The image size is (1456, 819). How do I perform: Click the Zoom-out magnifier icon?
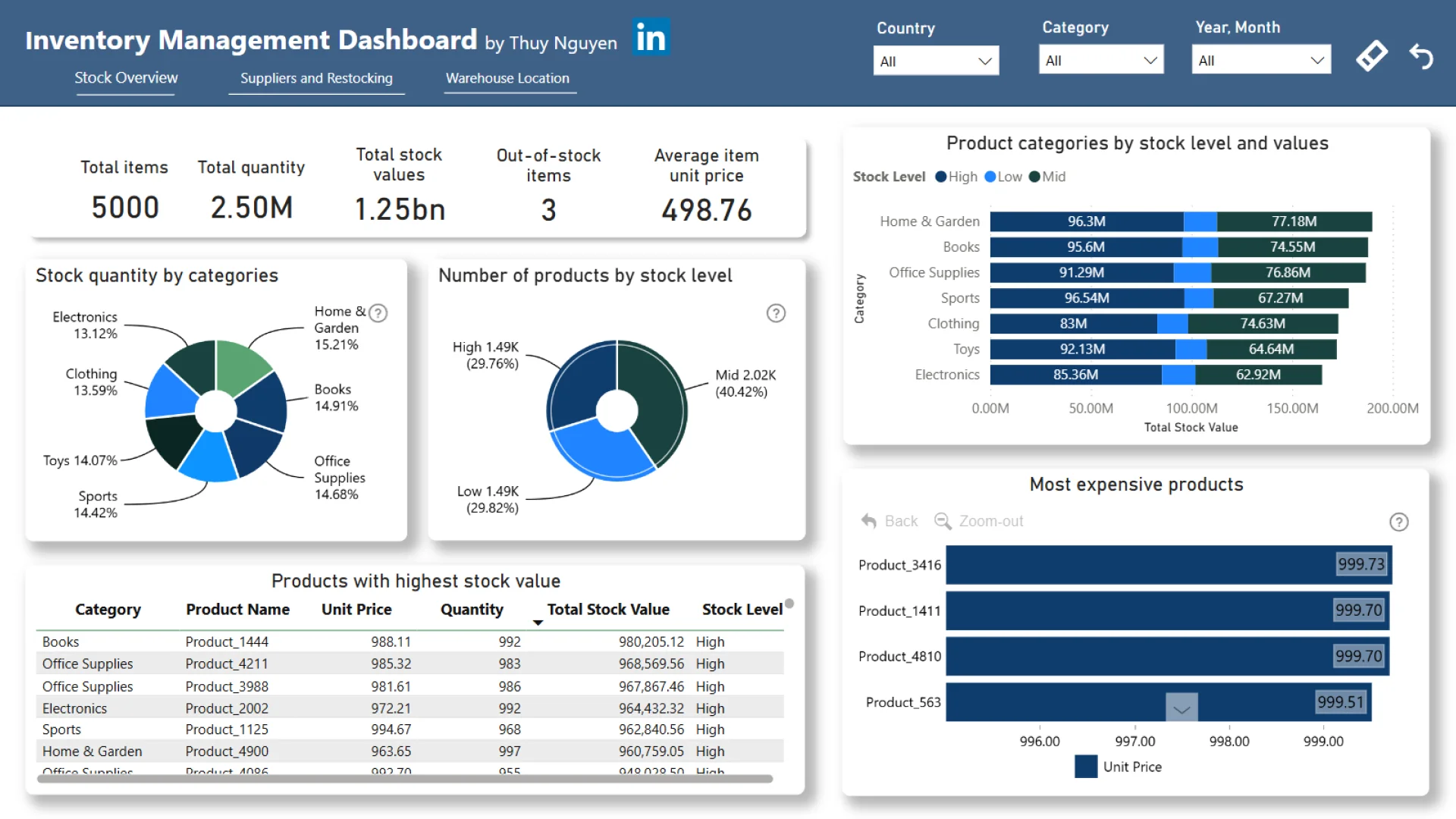click(x=943, y=521)
